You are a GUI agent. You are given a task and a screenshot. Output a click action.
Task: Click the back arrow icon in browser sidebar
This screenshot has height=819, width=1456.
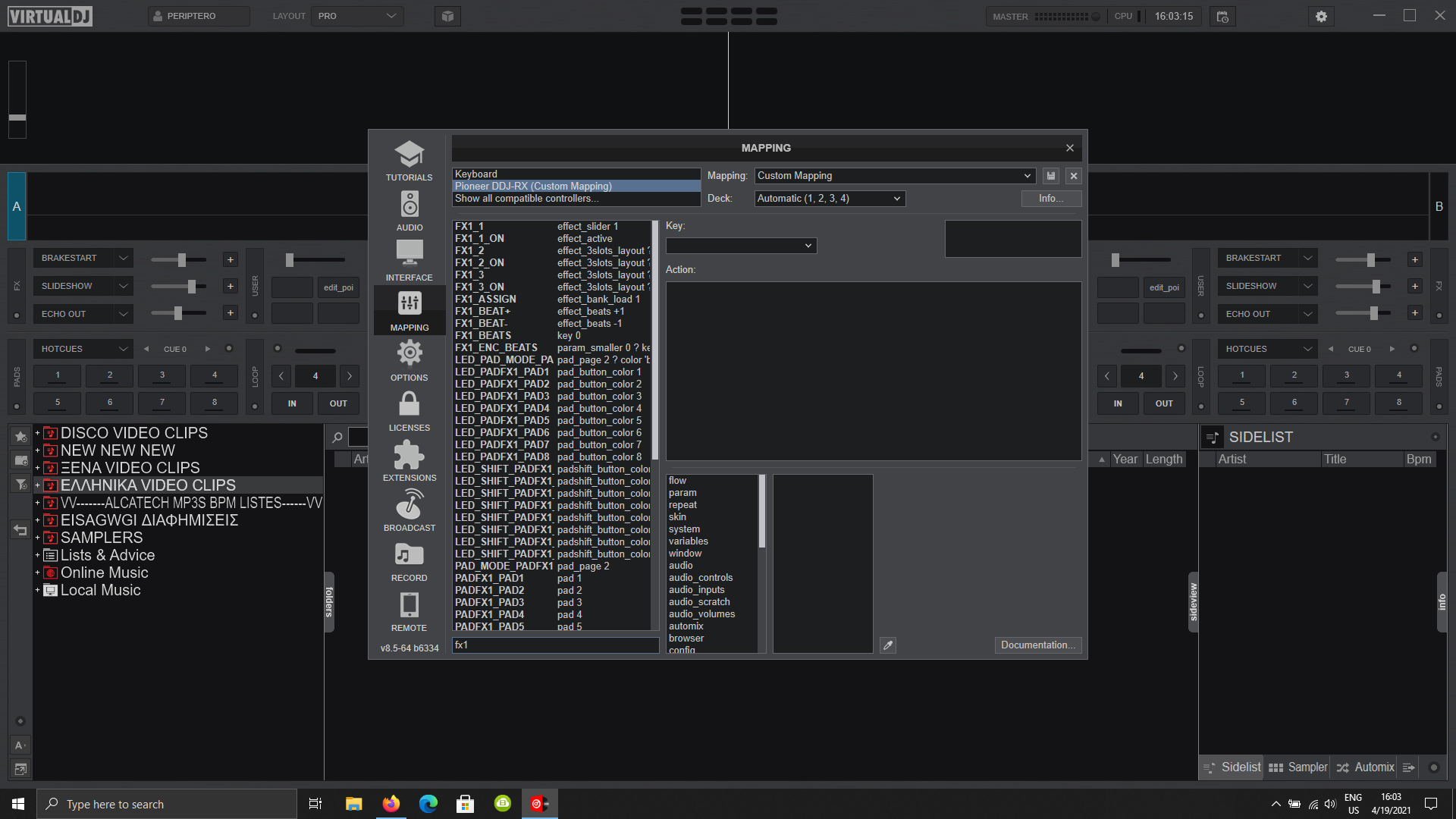(20, 530)
